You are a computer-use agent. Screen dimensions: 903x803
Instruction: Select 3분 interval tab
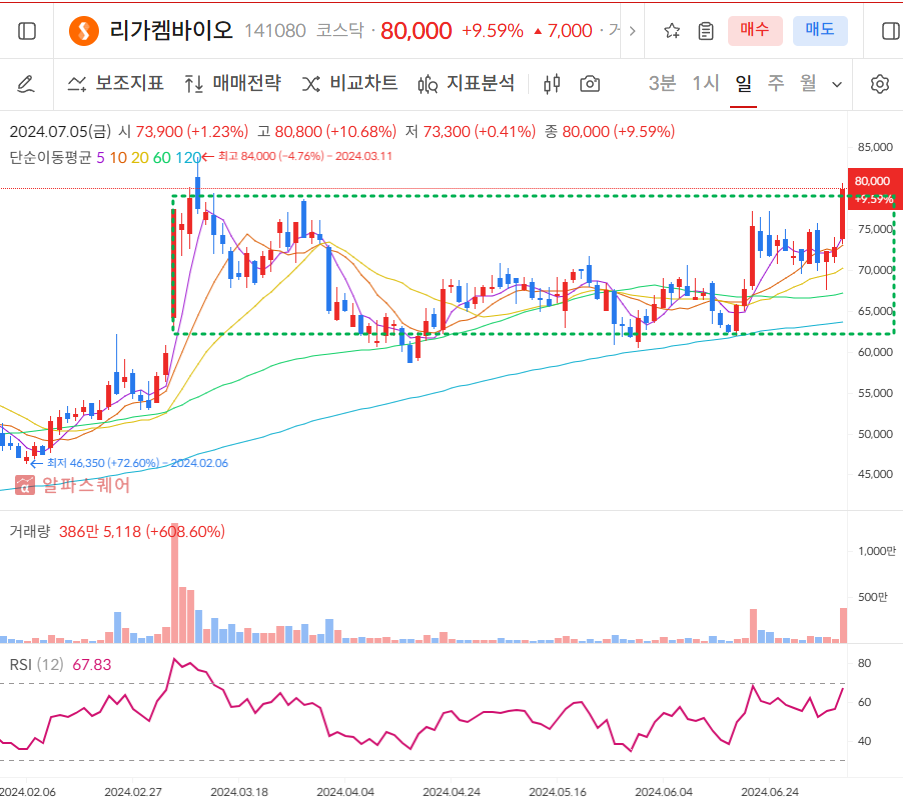(662, 84)
